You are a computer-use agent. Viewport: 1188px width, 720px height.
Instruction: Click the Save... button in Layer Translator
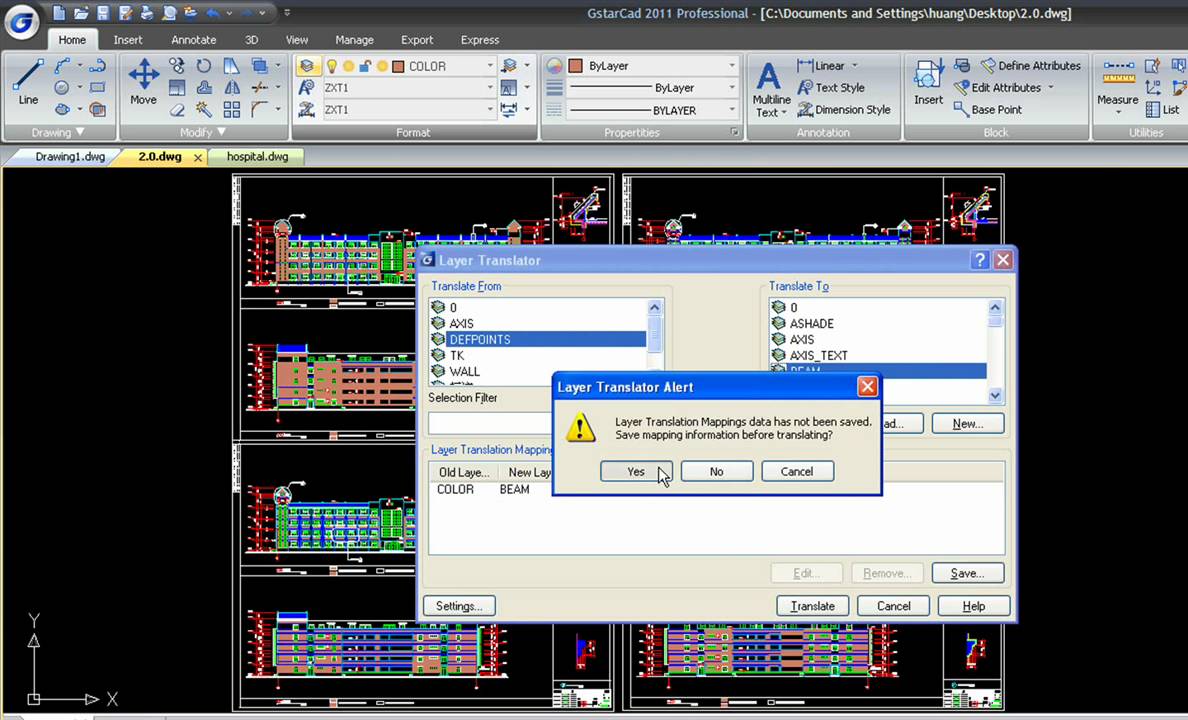click(x=968, y=573)
